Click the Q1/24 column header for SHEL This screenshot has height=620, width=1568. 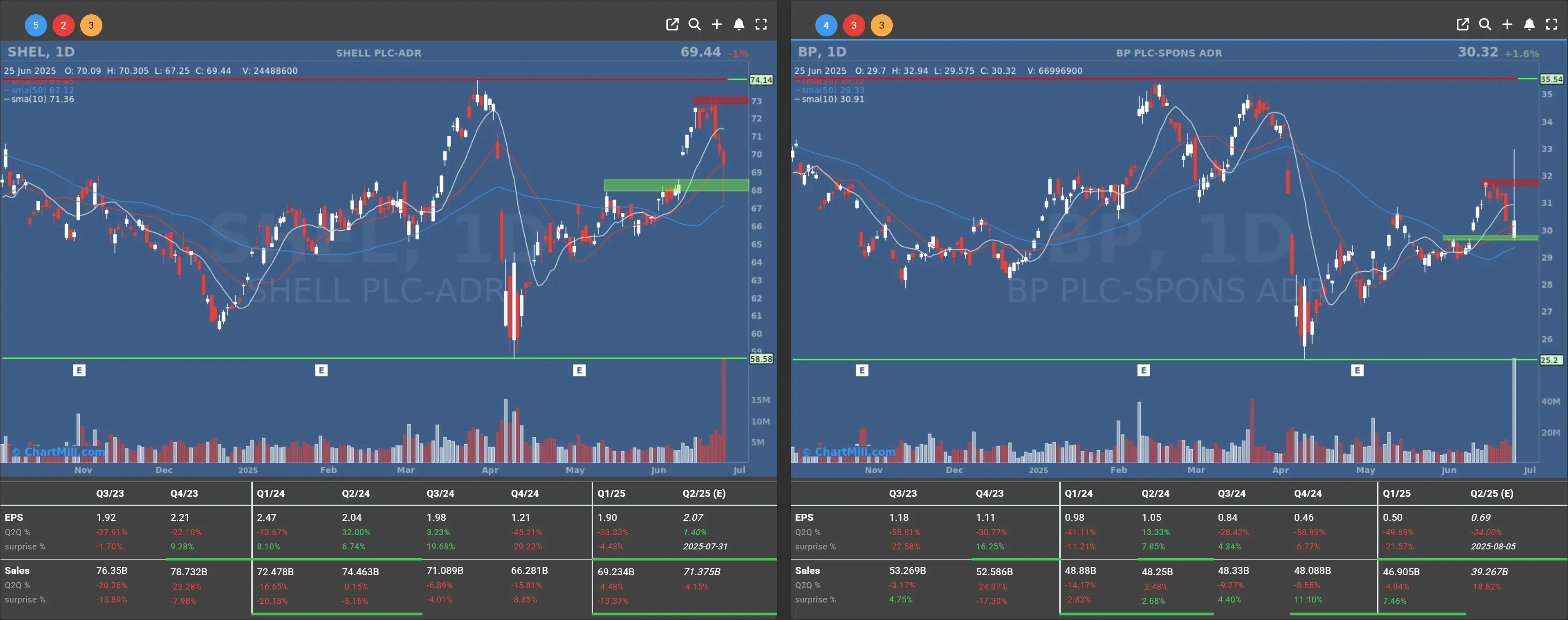[x=271, y=493]
